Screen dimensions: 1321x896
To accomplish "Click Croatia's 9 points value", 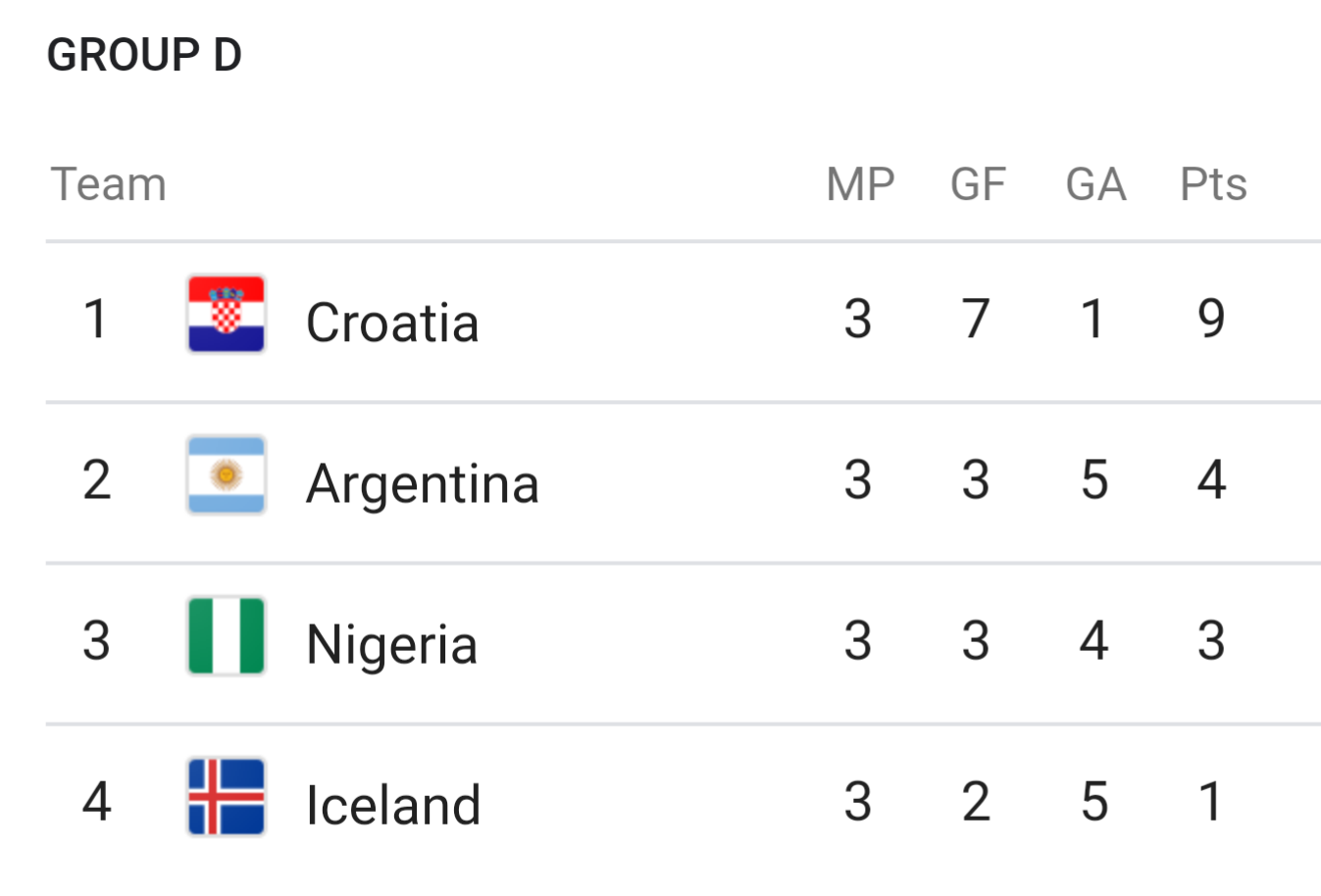I will (x=1211, y=319).
